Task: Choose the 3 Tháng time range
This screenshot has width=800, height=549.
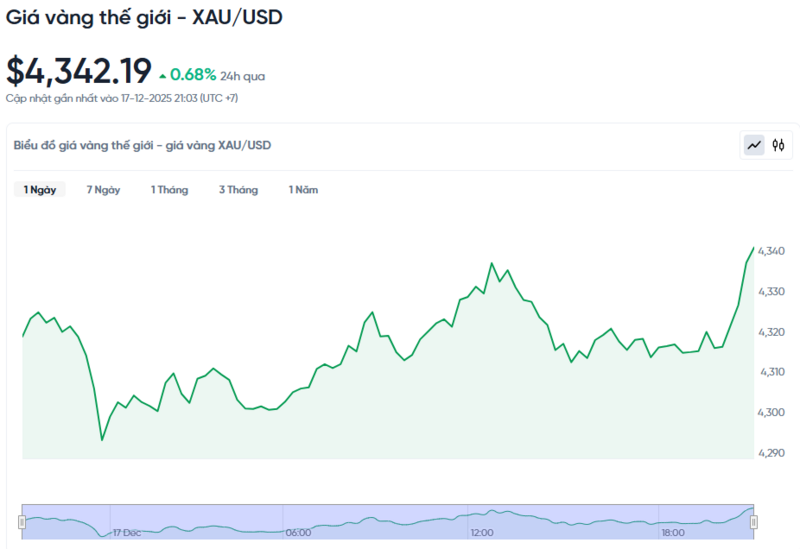Action: (x=238, y=190)
